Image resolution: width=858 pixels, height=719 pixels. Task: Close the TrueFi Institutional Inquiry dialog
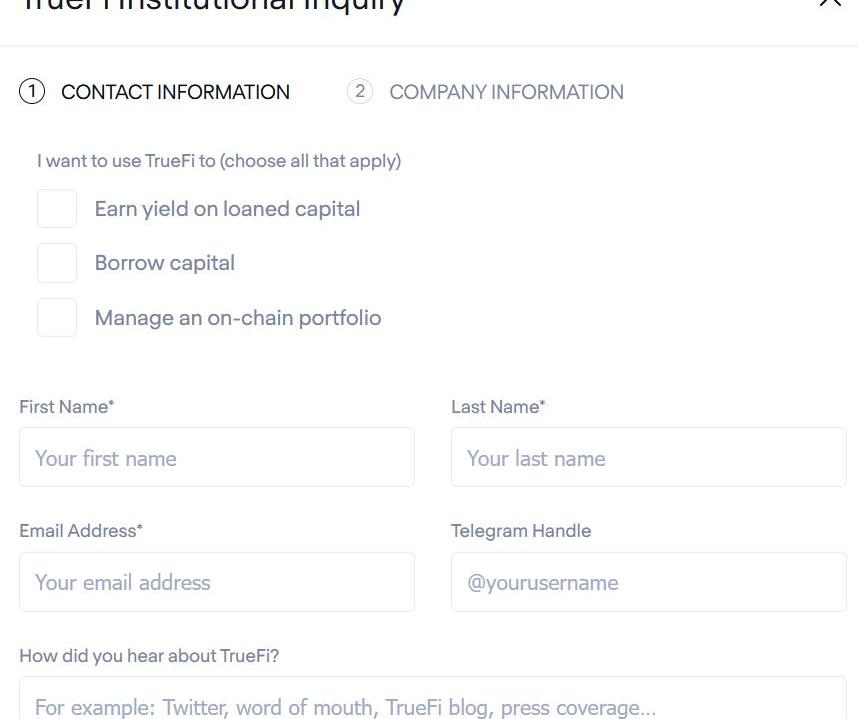(830, 2)
